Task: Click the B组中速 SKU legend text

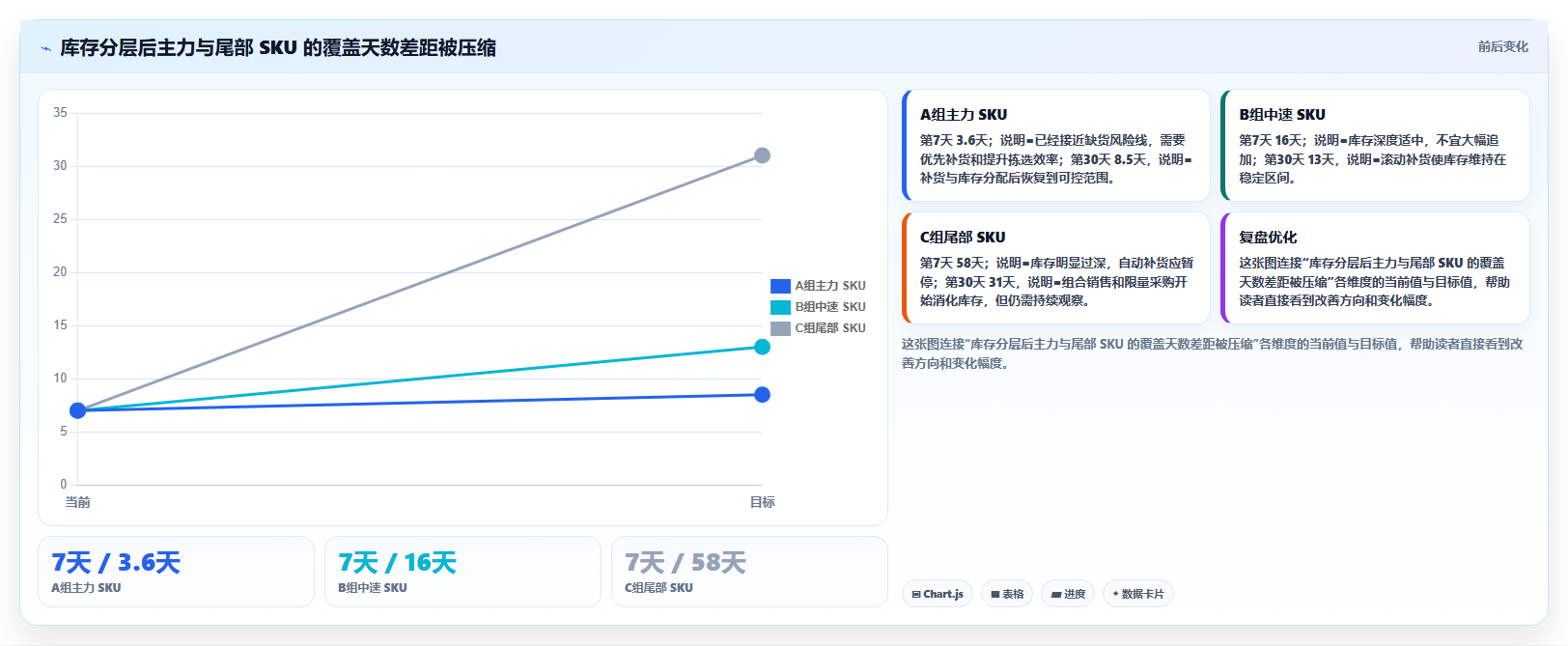Action: [x=830, y=307]
